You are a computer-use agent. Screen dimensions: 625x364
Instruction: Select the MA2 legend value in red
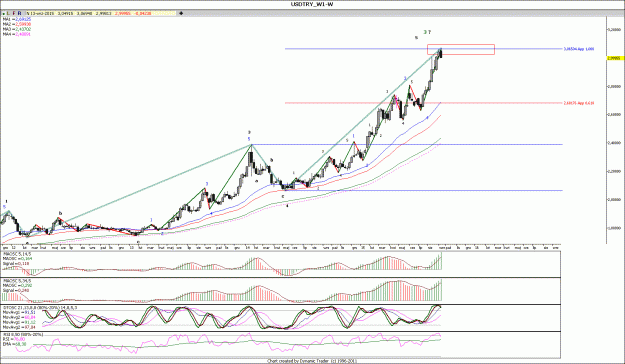(23, 24)
